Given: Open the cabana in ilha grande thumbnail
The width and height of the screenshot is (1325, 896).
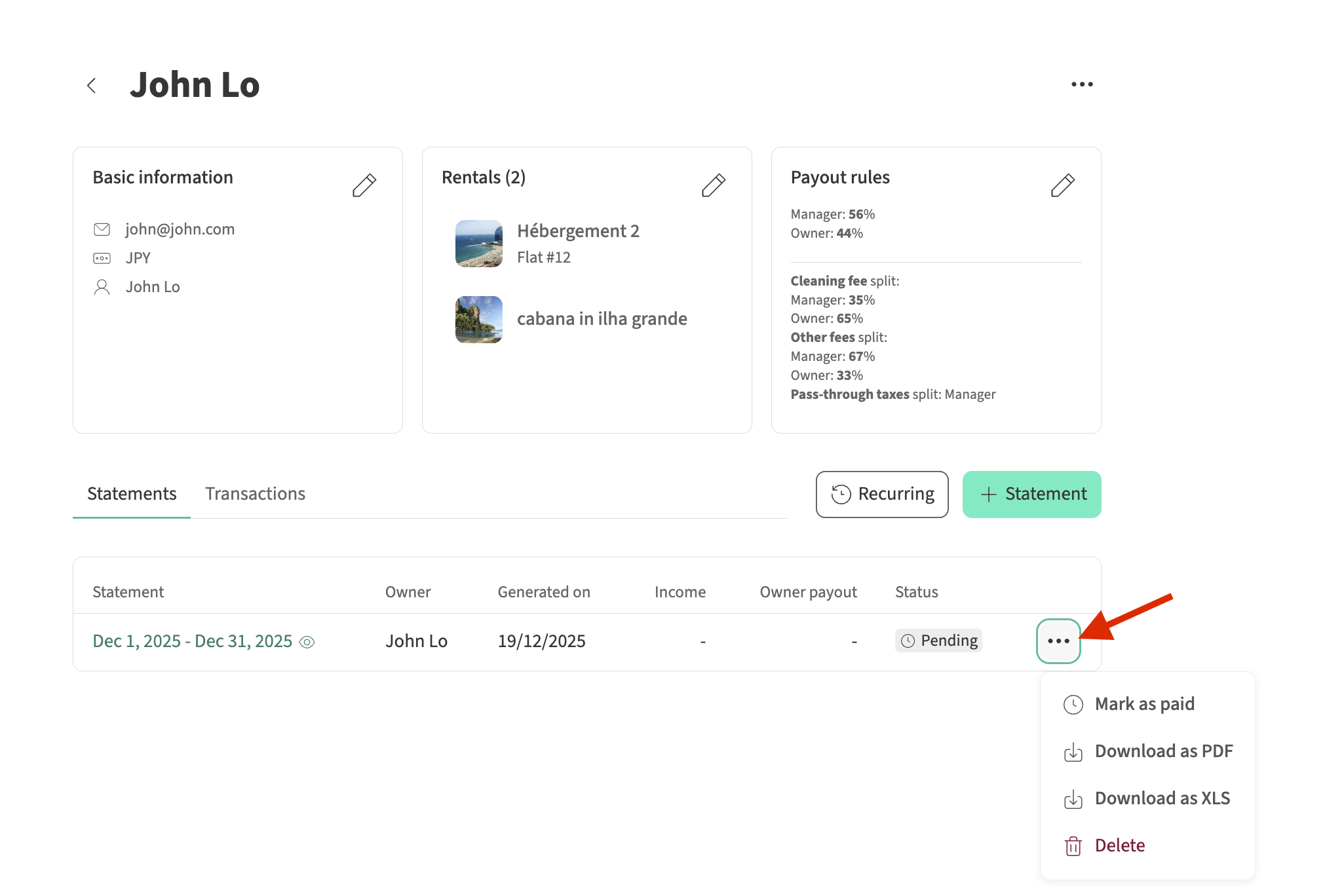Looking at the screenshot, I should (x=479, y=320).
